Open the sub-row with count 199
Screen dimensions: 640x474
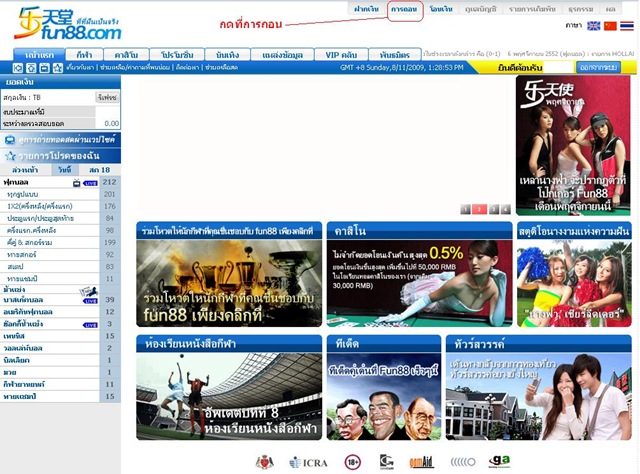click(x=60, y=243)
